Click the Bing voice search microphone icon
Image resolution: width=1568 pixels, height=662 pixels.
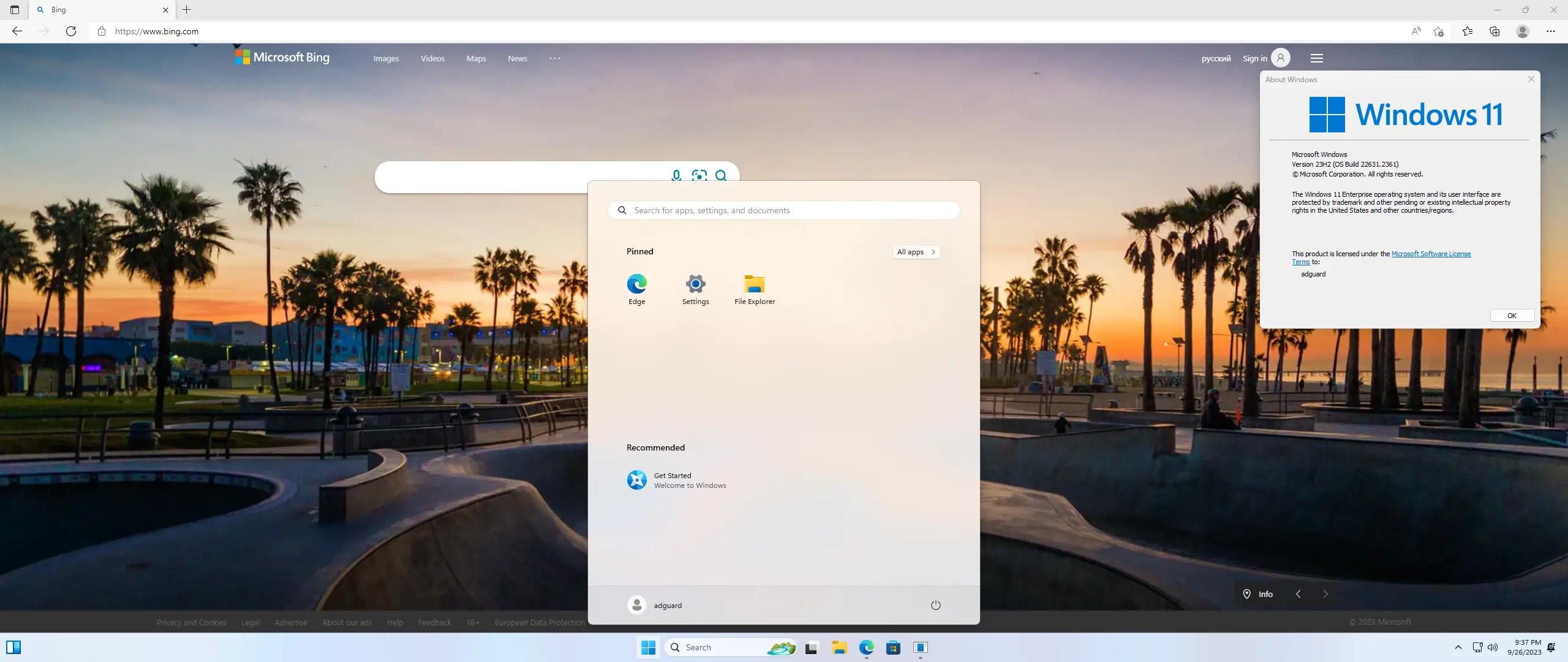[676, 175]
